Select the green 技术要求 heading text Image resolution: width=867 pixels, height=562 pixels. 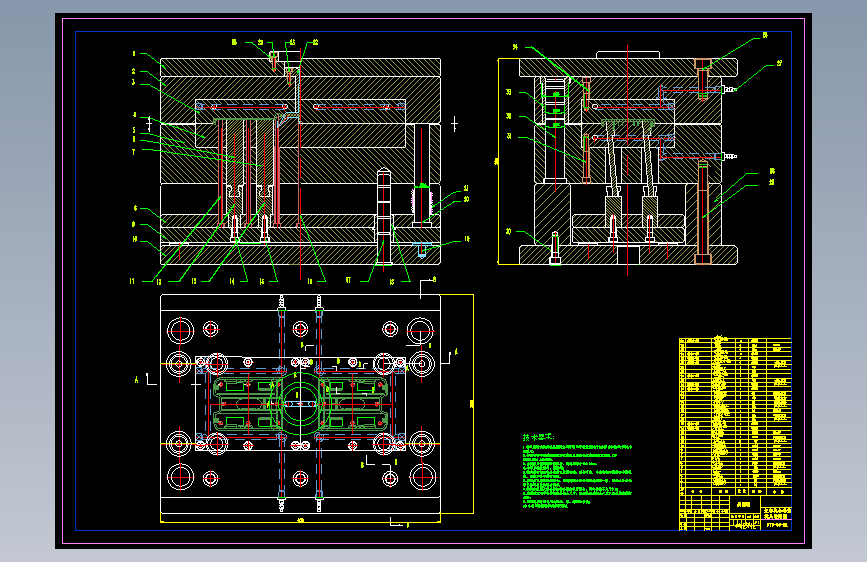tap(538, 438)
